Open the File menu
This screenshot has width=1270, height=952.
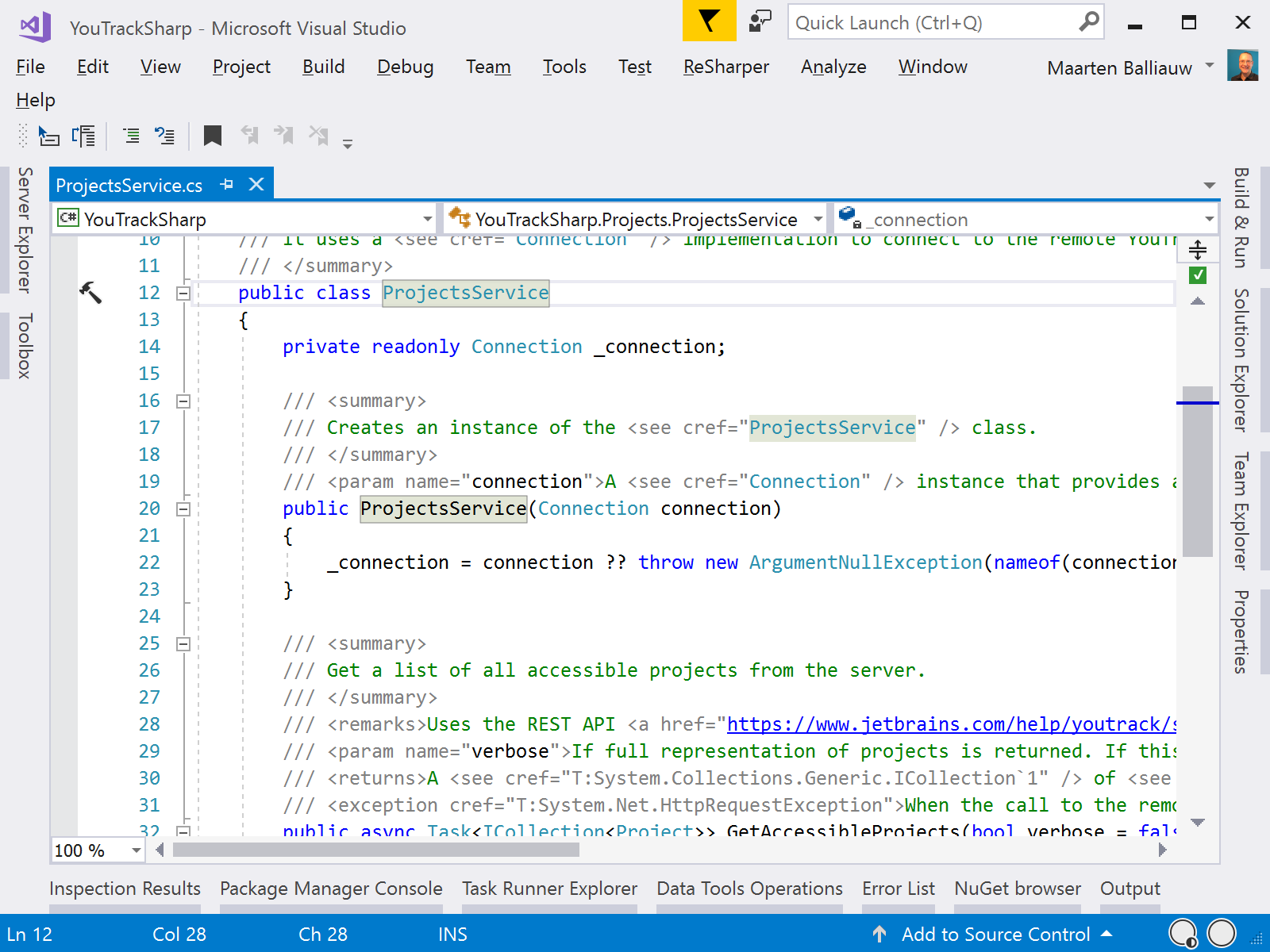coord(30,67)
